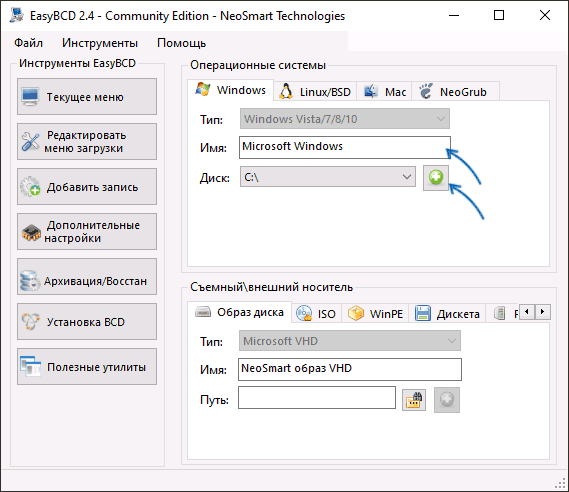Minimize the EasyBCD window
Screen dimensions: 569x492
pos(454,15)
